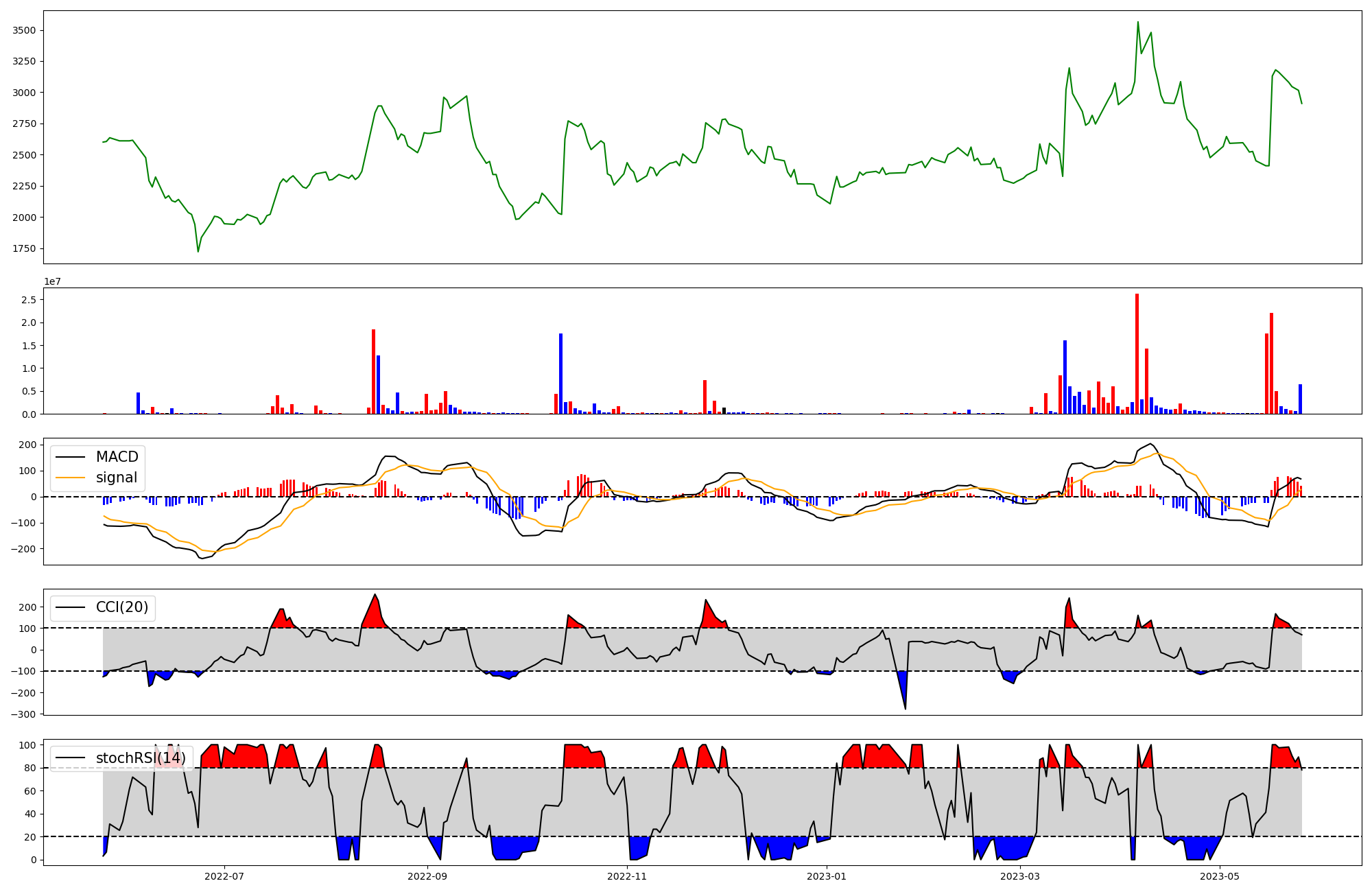
Task: Click the orange signal legend line sample
Action: [x=70, y=478]
